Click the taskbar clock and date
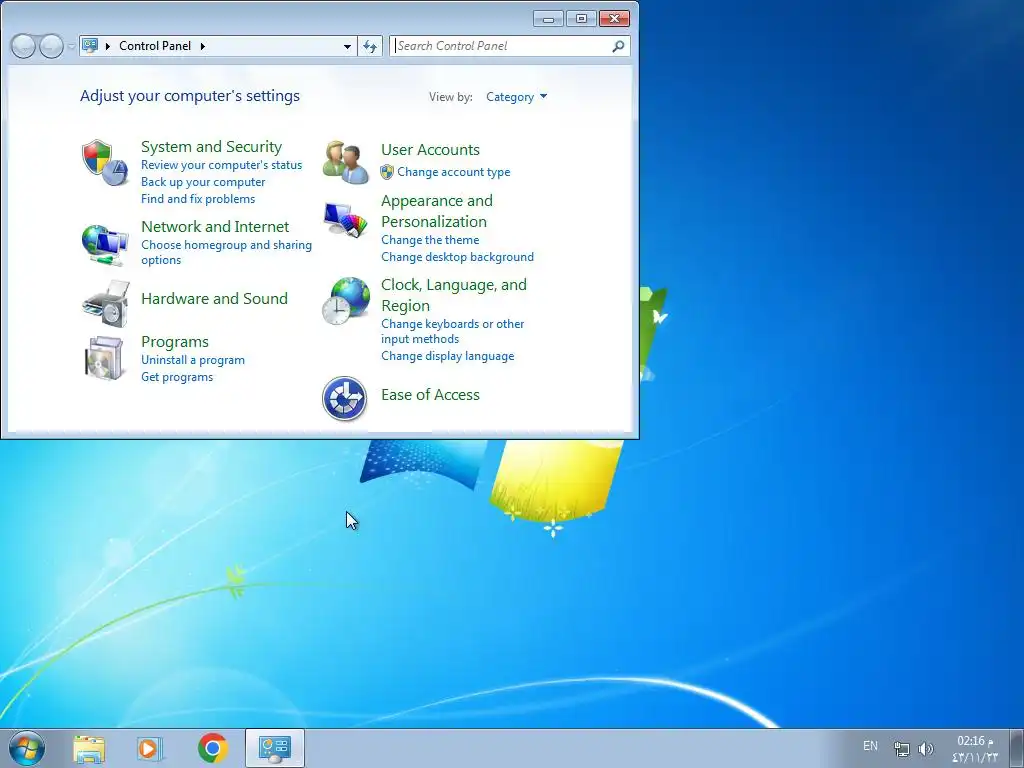 pyautogui.click(x=974, y=748)
